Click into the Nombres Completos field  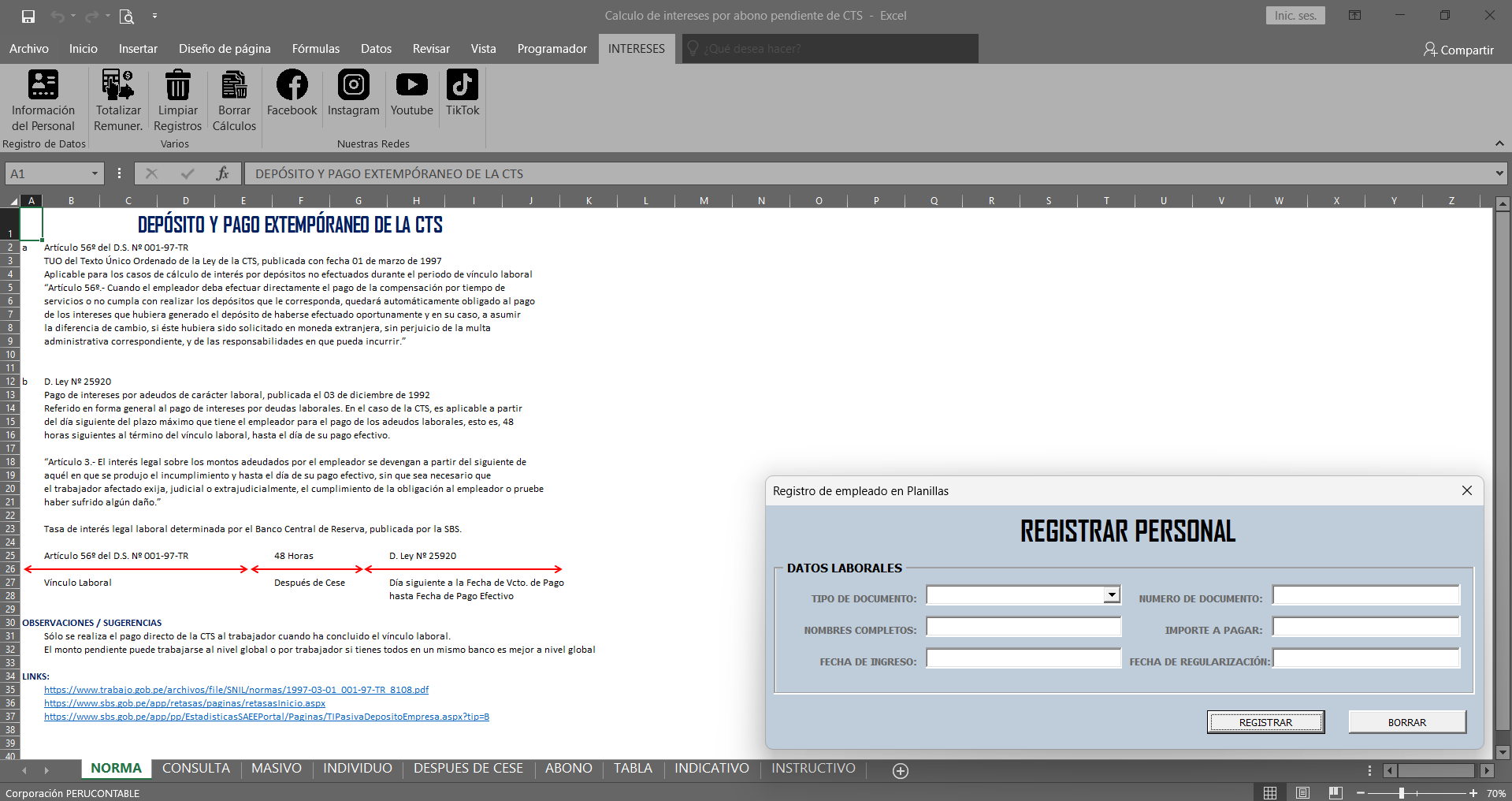1023,628
